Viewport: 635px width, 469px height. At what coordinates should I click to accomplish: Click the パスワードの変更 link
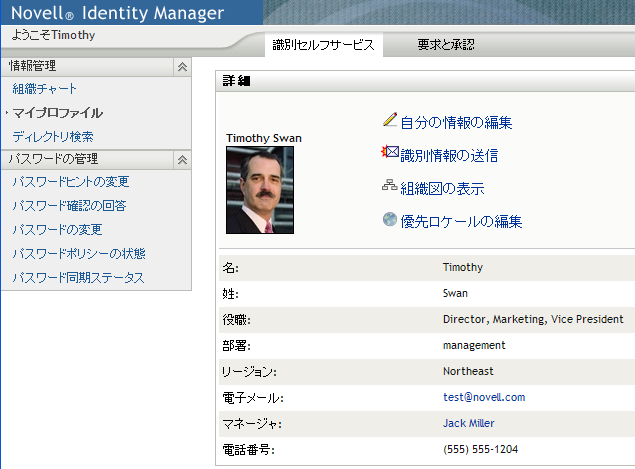(57, 230)
